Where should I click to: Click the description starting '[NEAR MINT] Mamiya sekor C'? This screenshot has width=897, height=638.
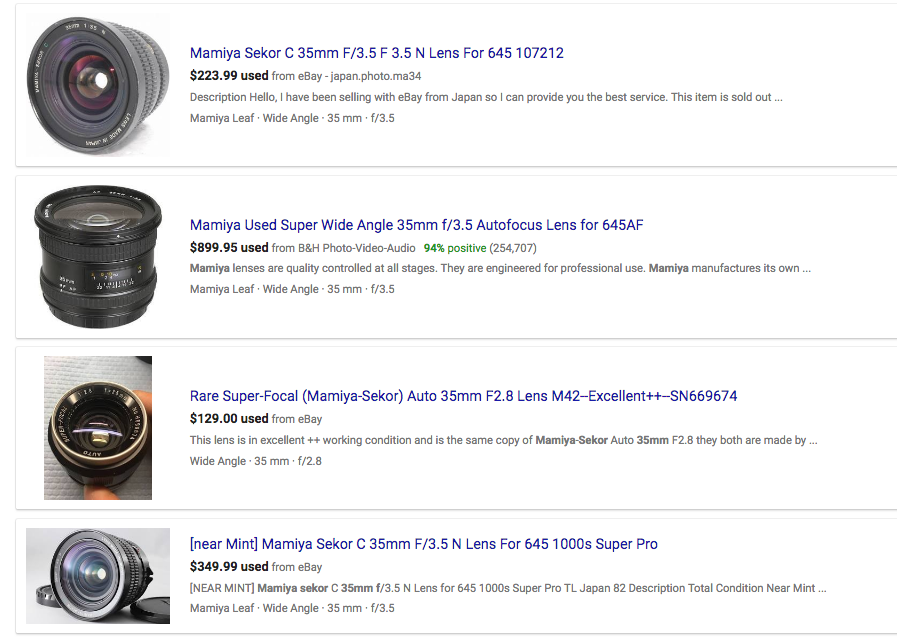[508, 588]
